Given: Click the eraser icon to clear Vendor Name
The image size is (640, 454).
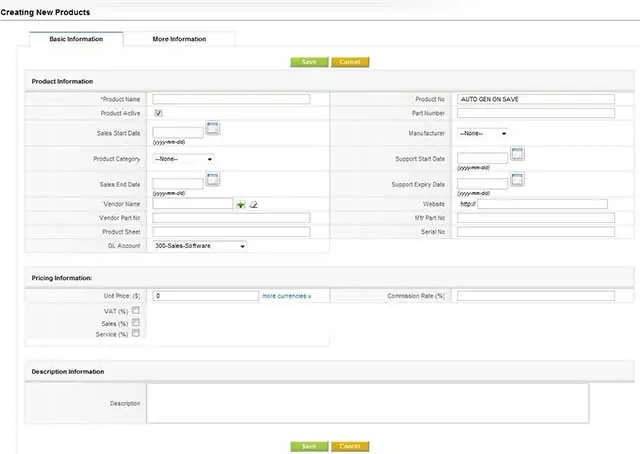Looking at the screenshot, I should pos(253,205).
